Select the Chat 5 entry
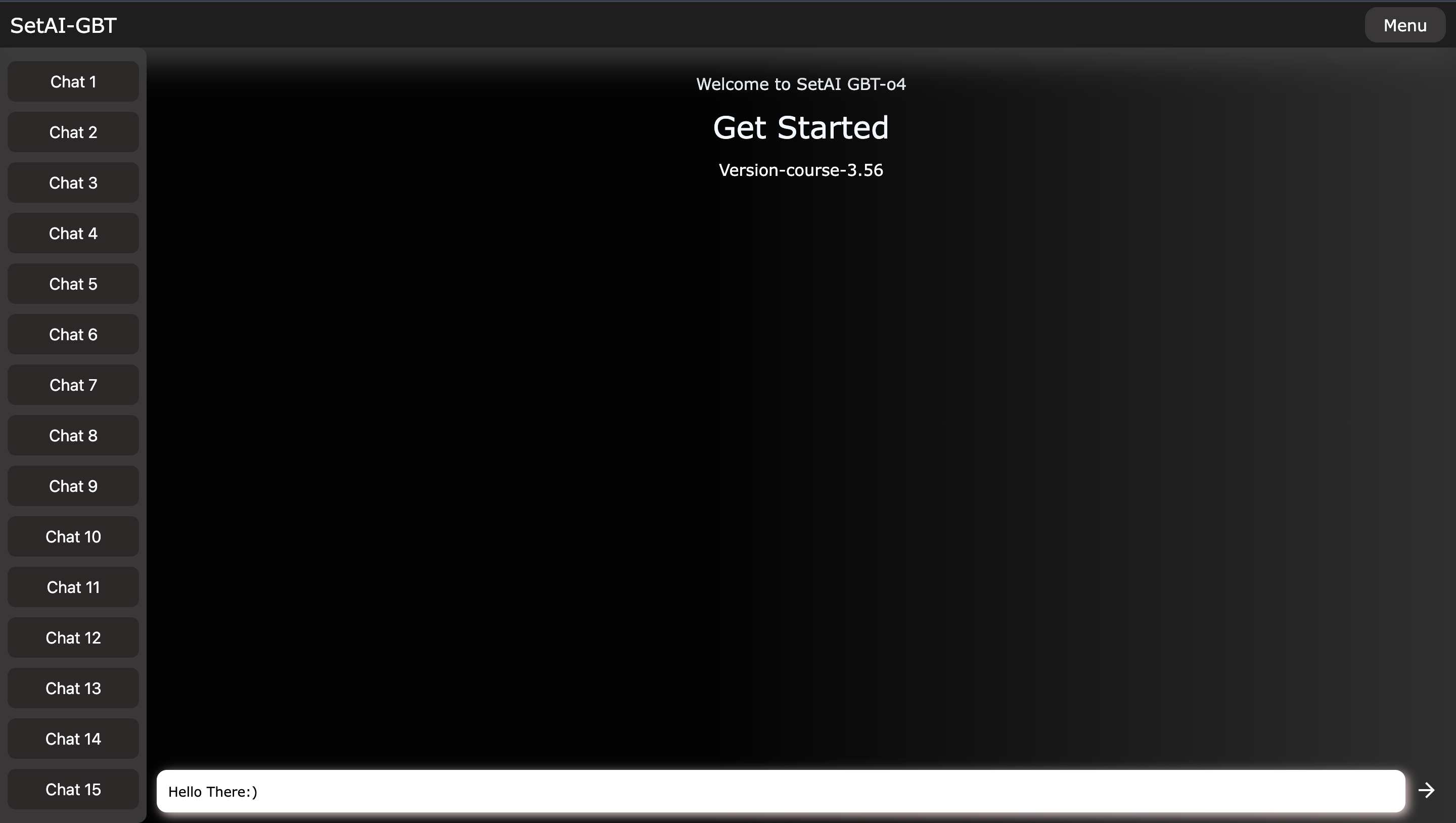1456x823 pixels. coord(73,284)
